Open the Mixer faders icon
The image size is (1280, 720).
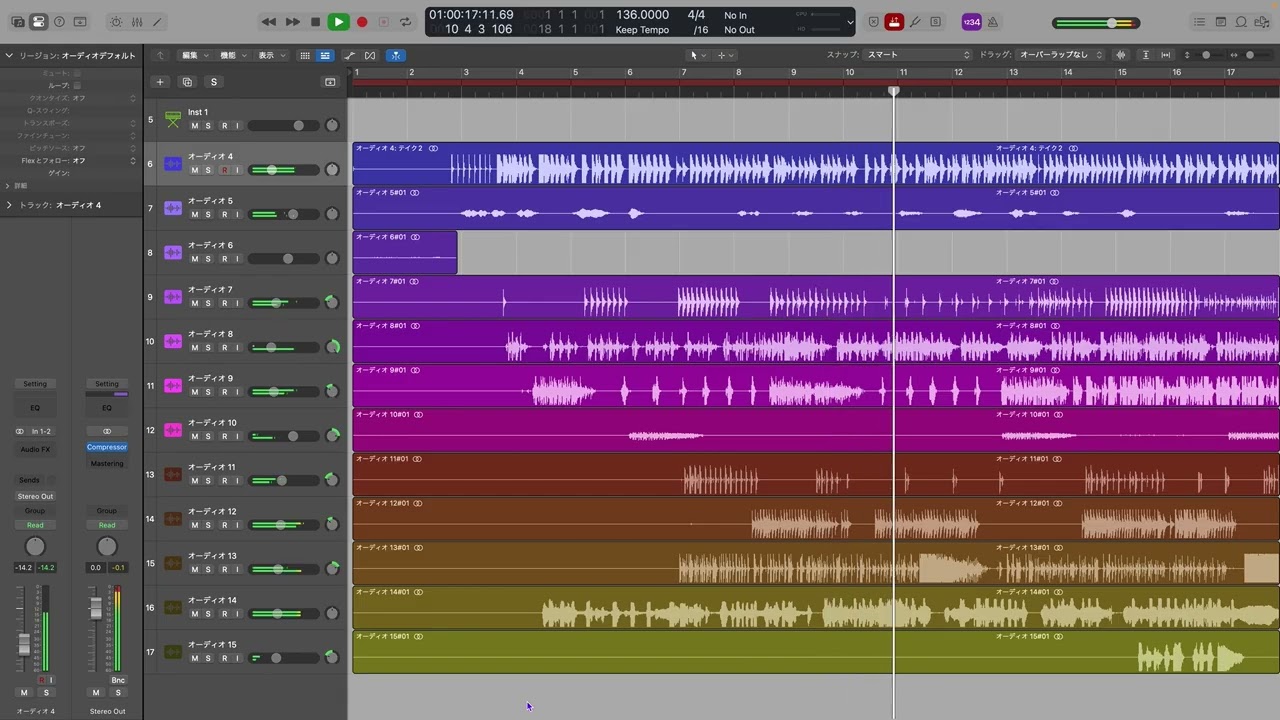click(x=137, y=22)
